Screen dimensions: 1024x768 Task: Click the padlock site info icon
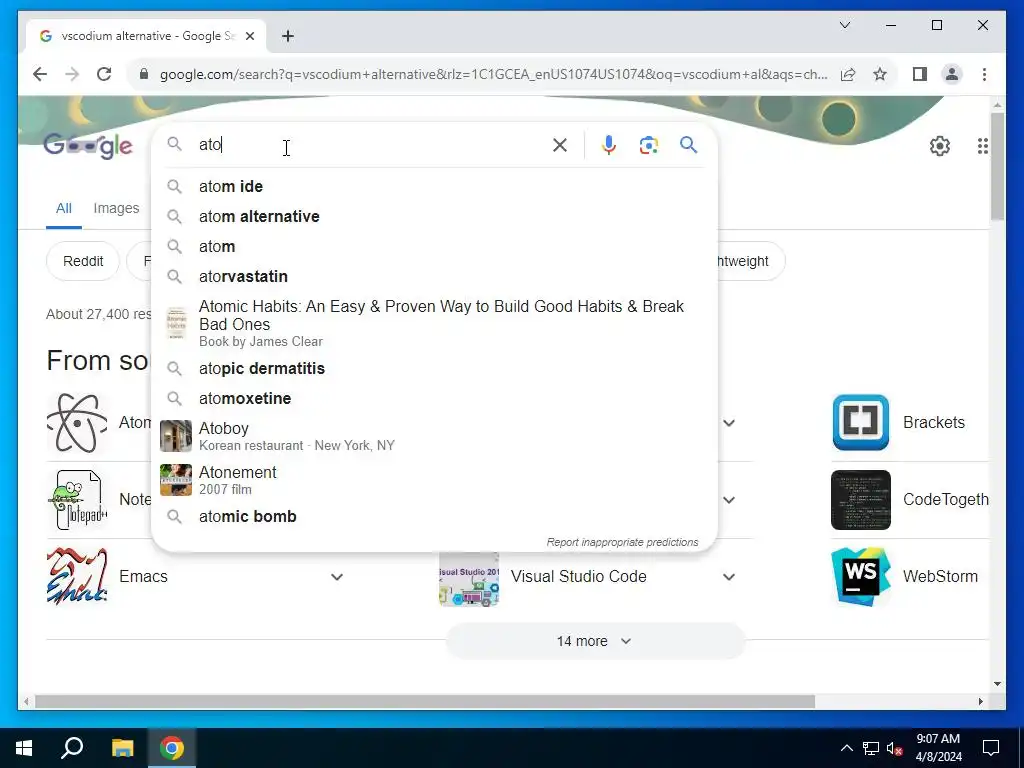point(144,74)
